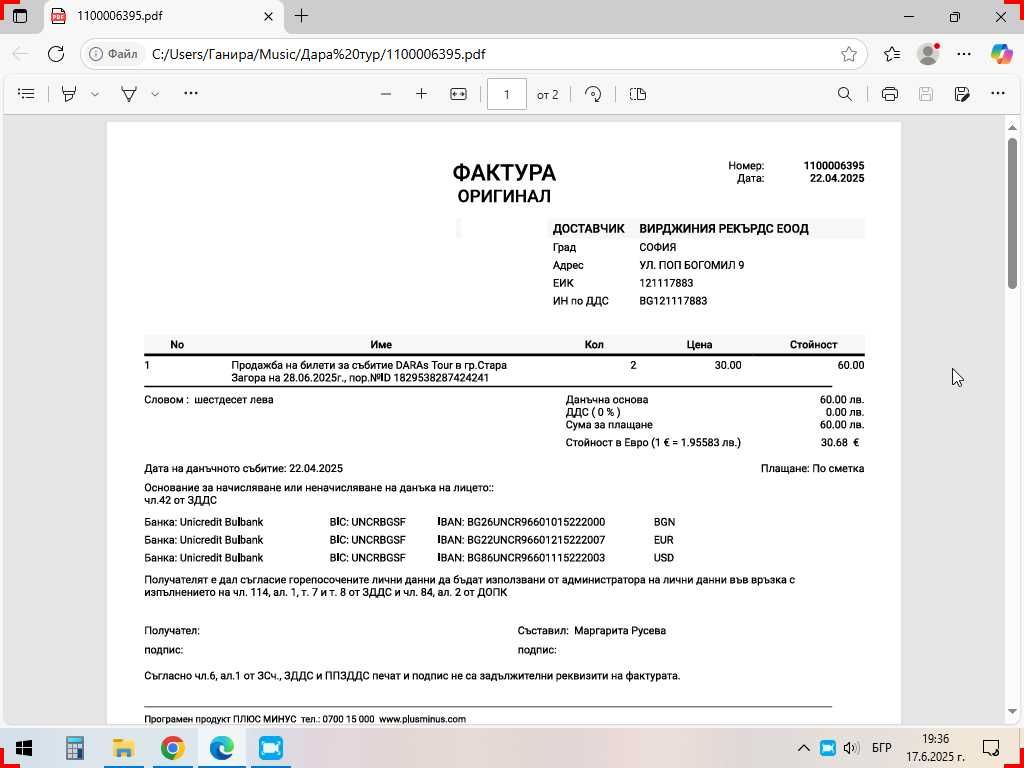Refresh the current page

point(56,54)
